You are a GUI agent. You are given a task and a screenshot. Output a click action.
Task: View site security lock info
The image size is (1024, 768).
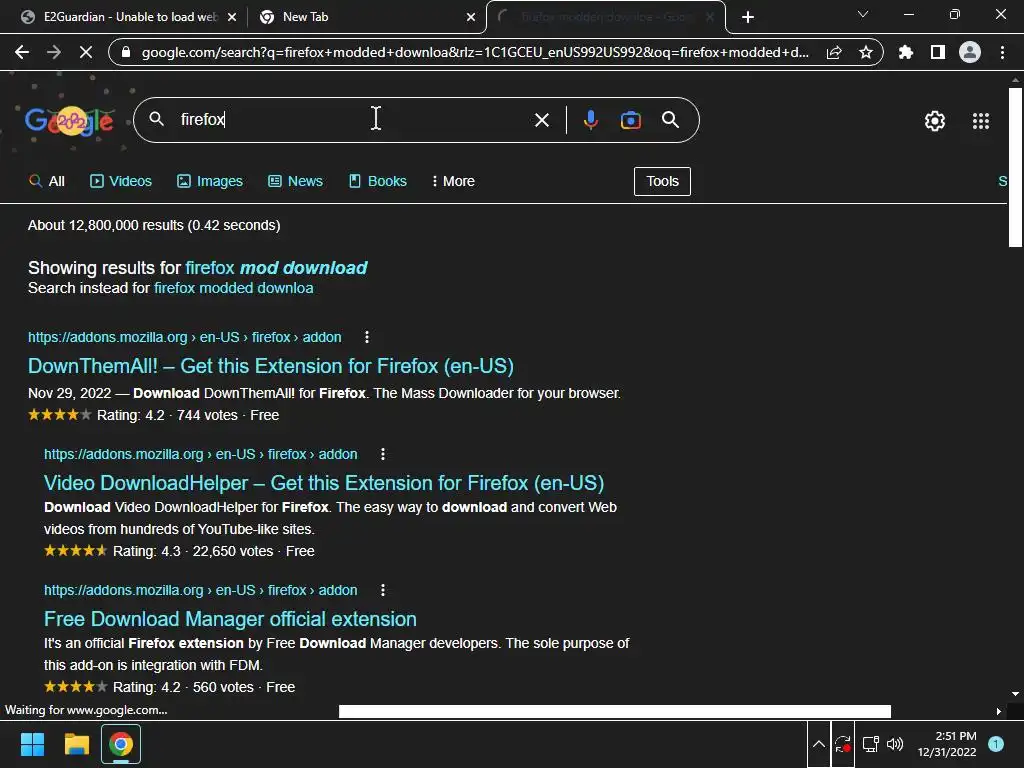point(127,52)
